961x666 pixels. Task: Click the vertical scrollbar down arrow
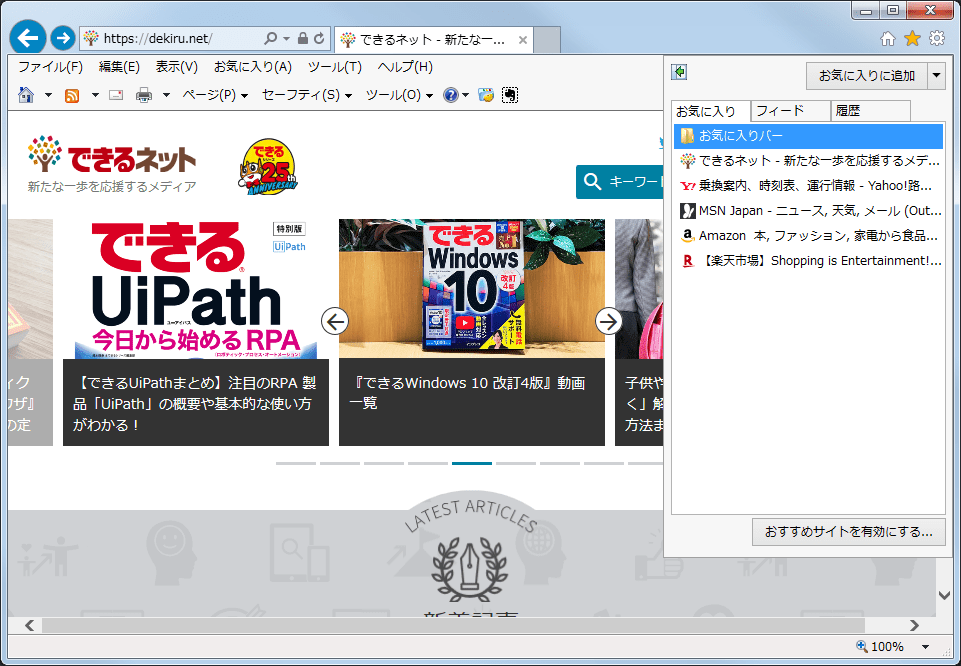click(944, 596)
